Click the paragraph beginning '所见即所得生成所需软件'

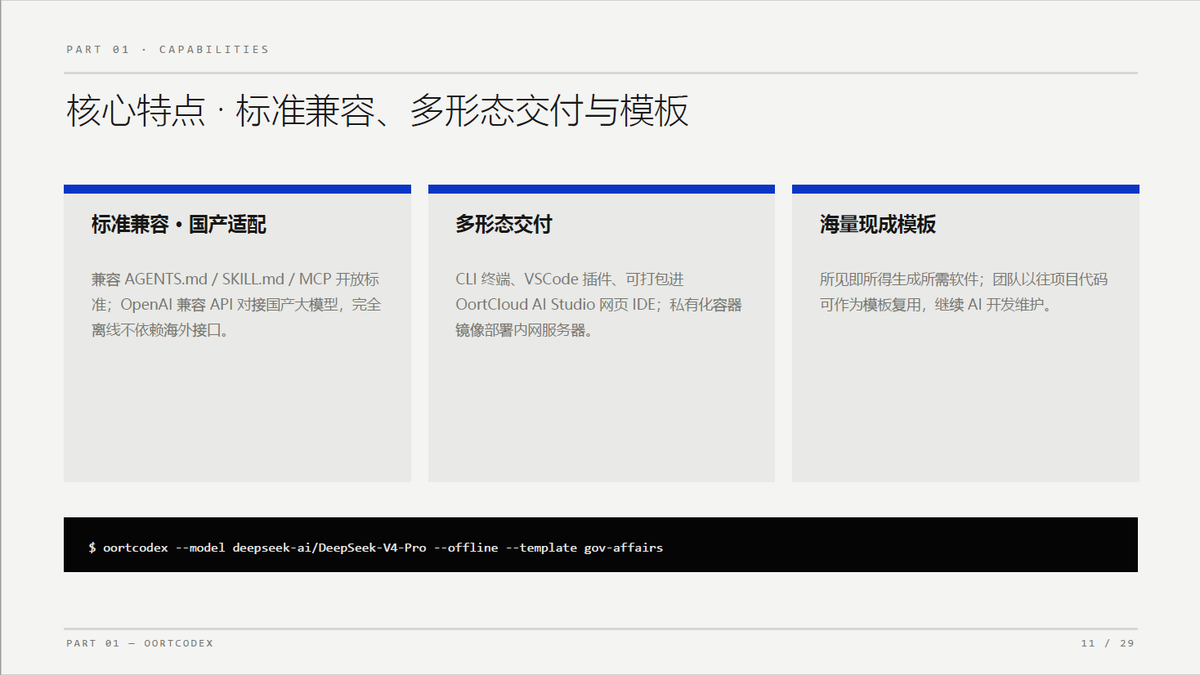[x=964, y=292]
